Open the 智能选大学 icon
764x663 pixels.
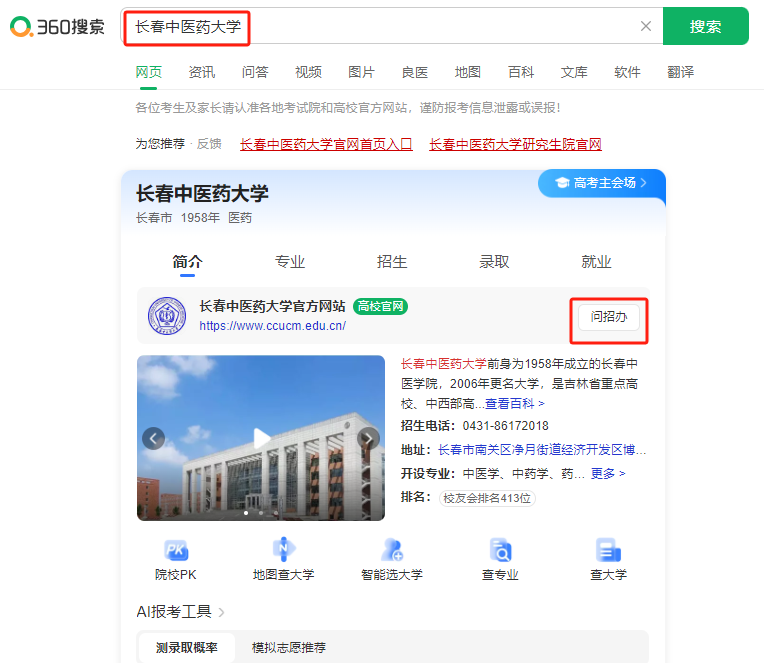click(391, 550)
